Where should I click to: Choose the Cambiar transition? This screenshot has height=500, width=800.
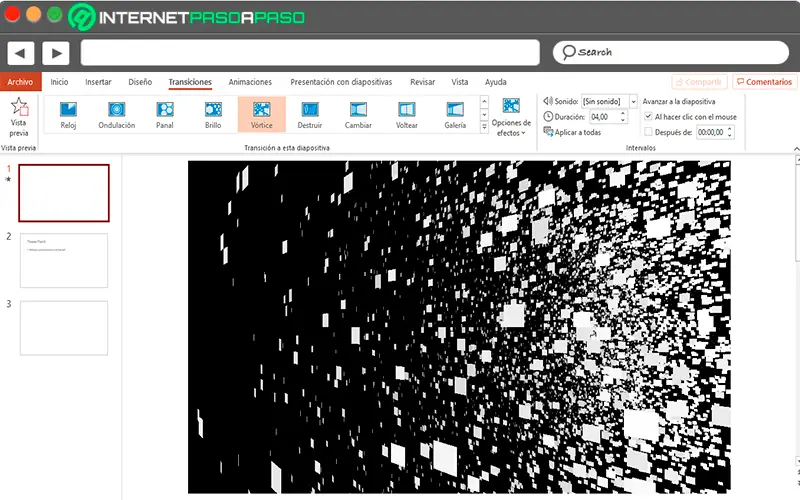(358, 115)
